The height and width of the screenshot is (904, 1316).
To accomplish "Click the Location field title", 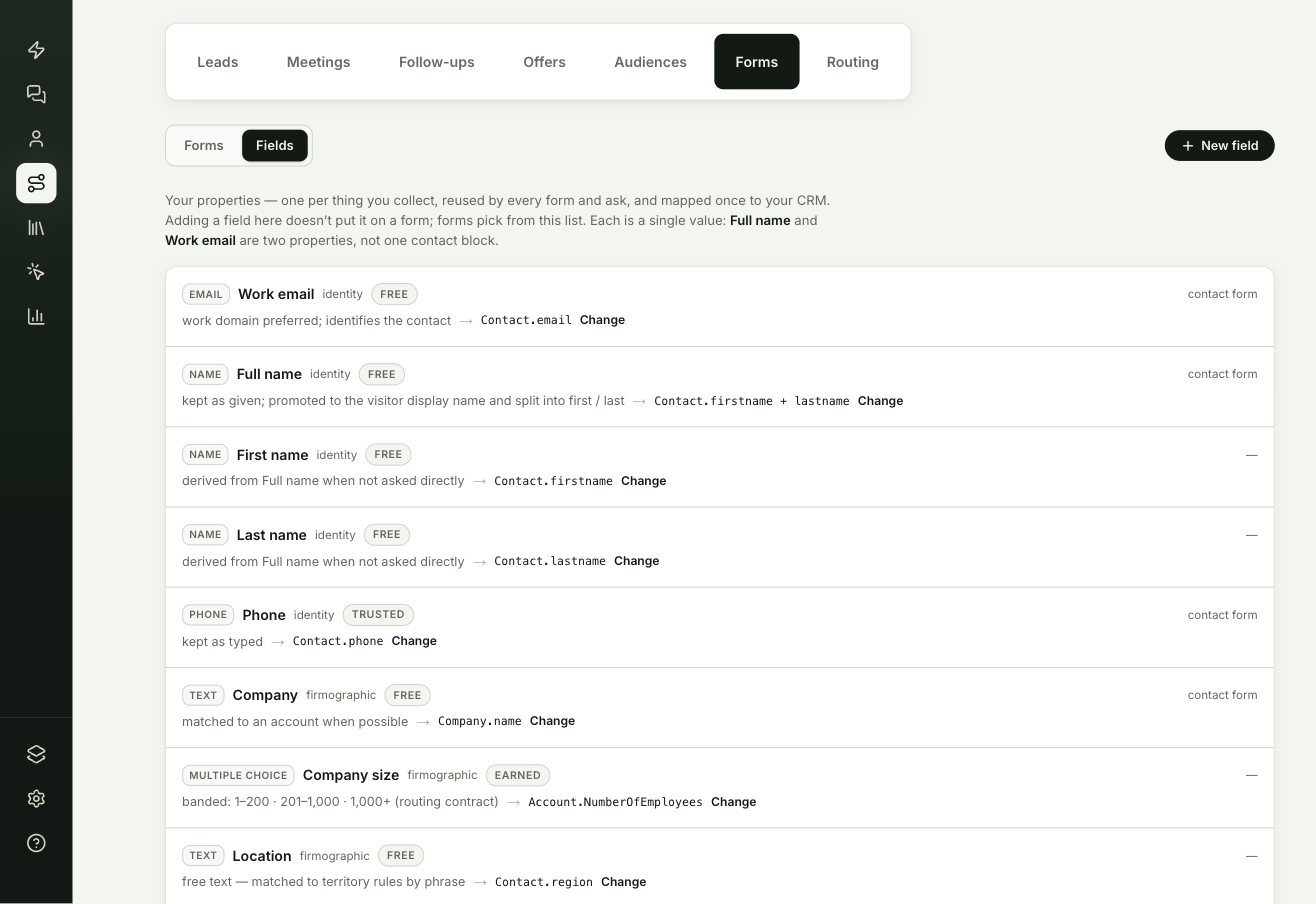I will click(261, 856).
